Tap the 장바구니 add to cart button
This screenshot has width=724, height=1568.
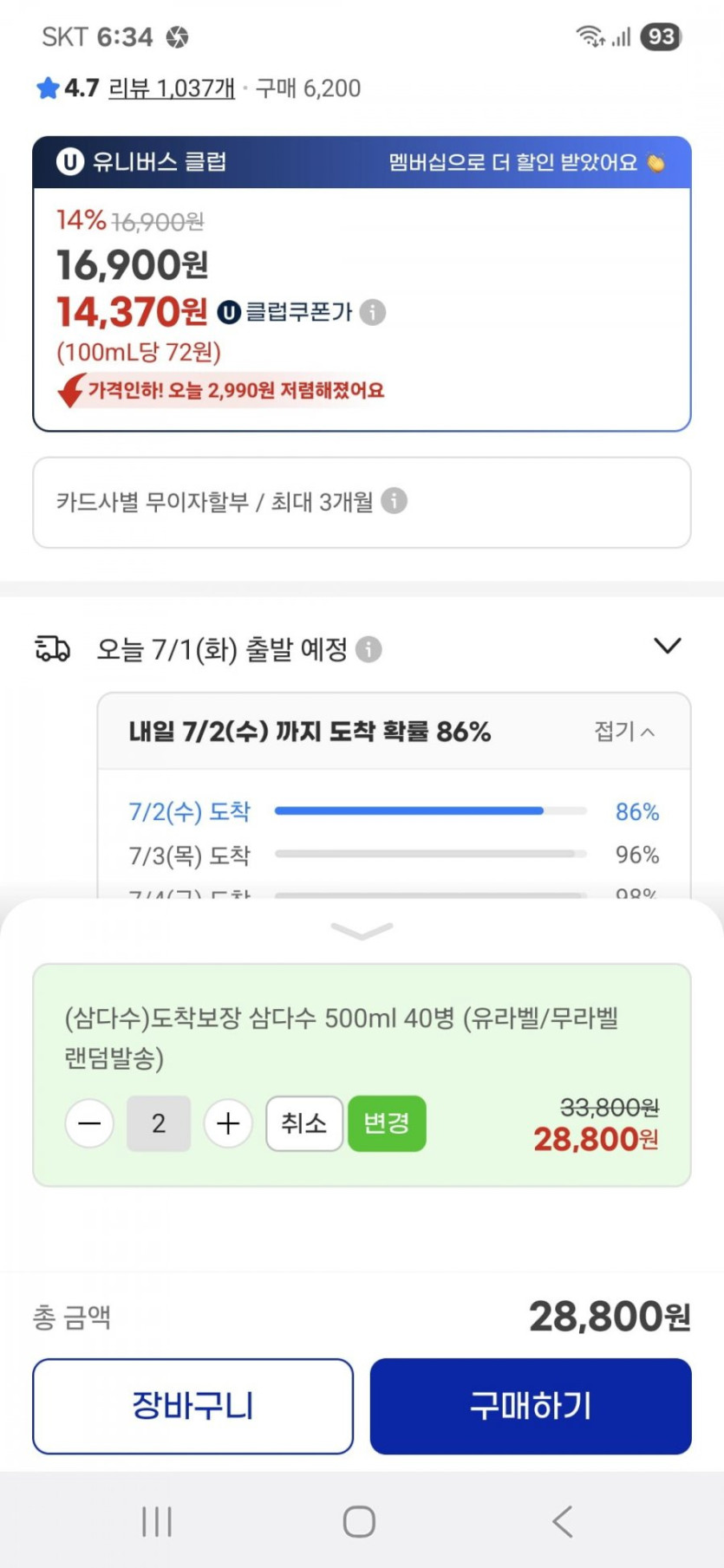[x=192, y=1406]
